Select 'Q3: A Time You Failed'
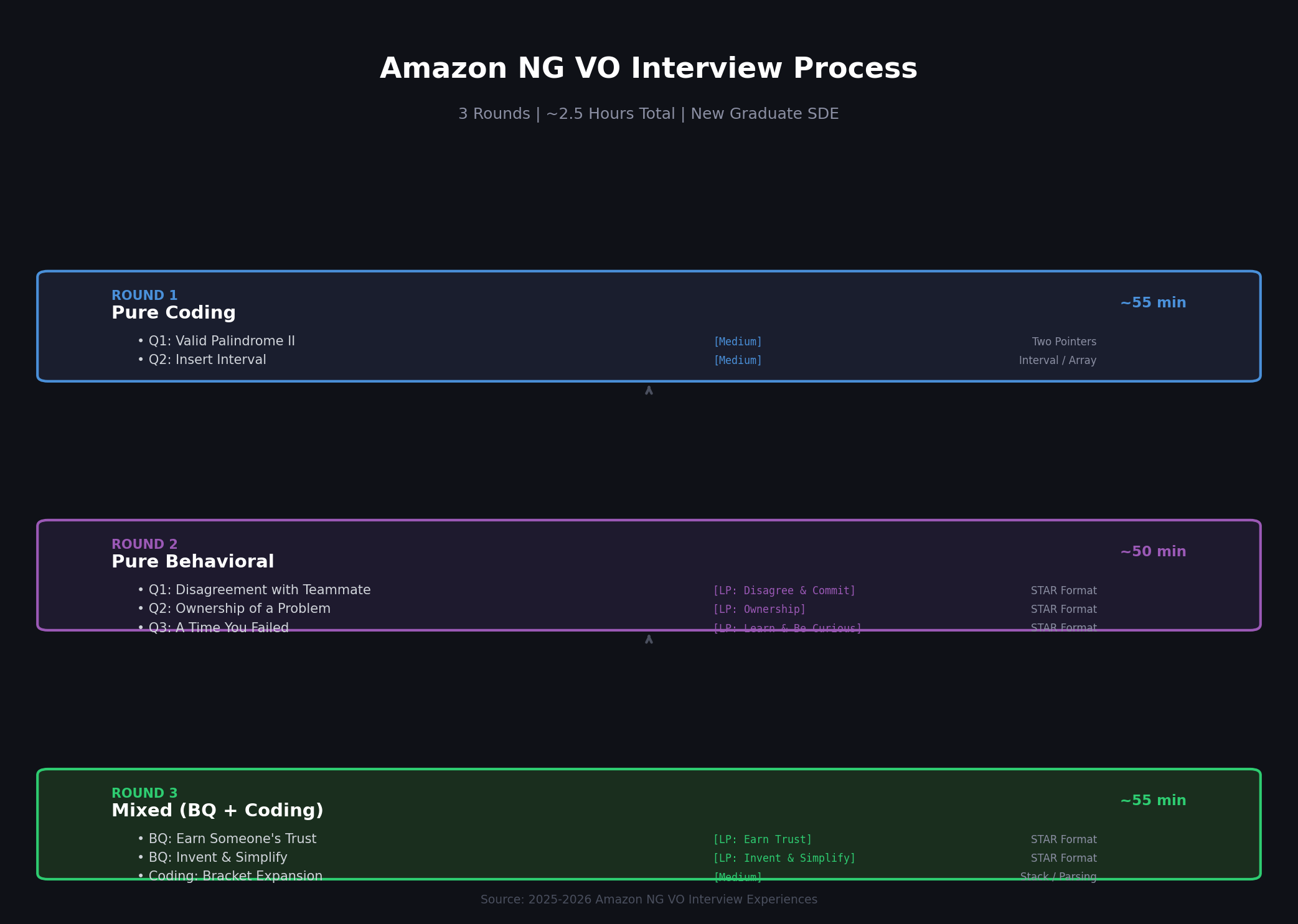 (219, 628)
